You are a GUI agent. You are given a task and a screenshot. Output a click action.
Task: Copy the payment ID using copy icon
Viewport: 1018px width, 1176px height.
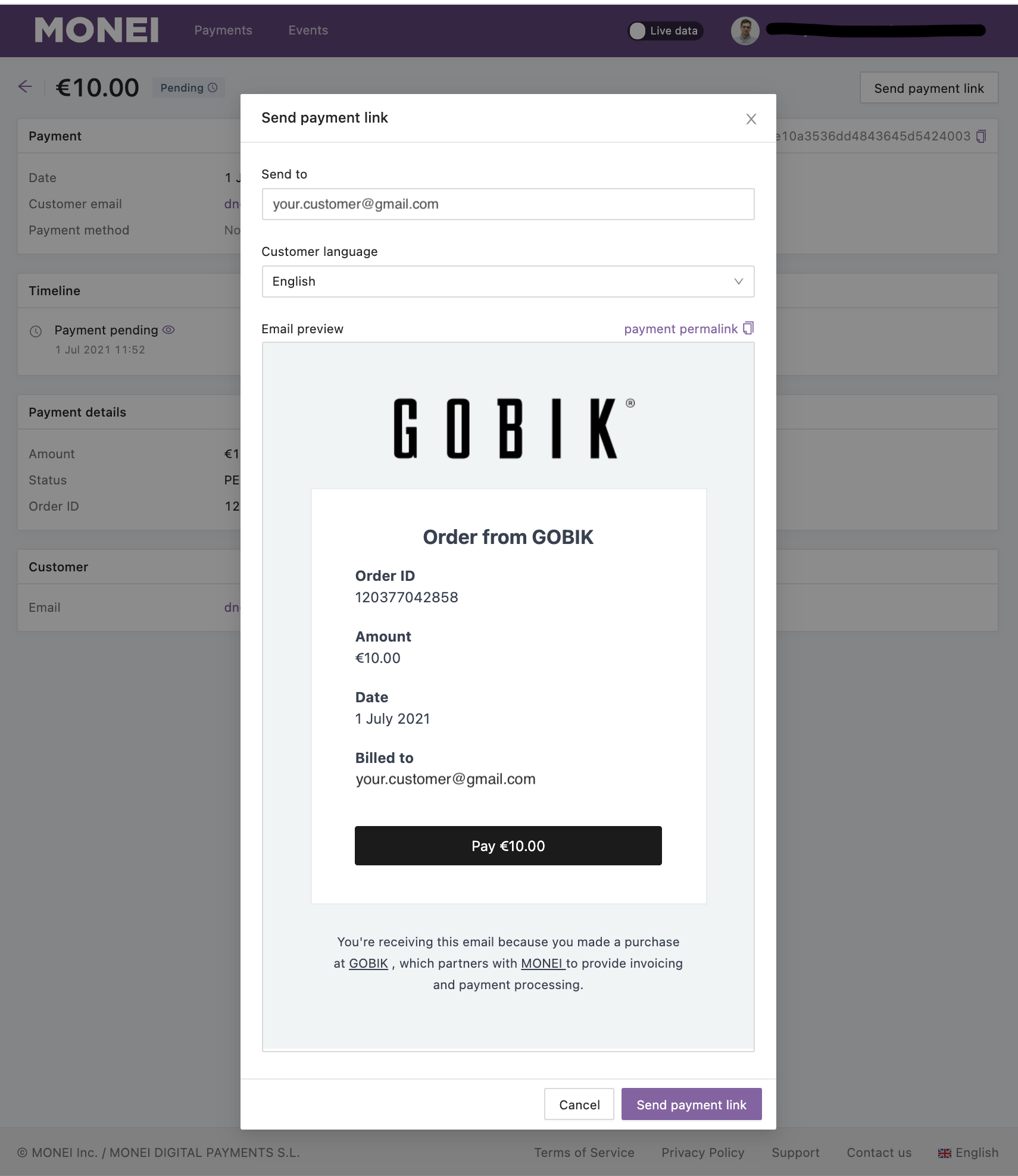981,136
